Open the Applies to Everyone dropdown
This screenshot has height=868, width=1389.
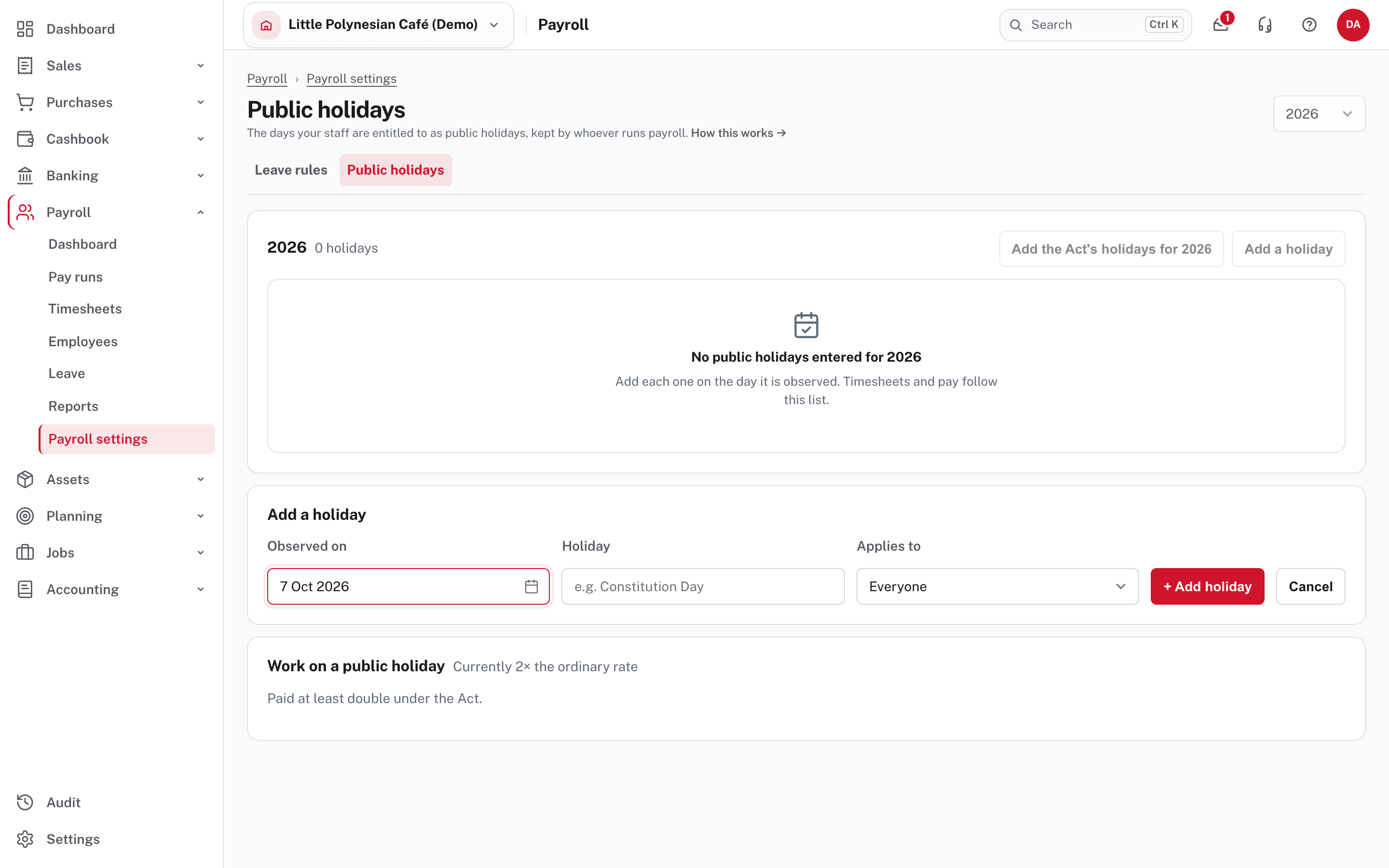997,586
